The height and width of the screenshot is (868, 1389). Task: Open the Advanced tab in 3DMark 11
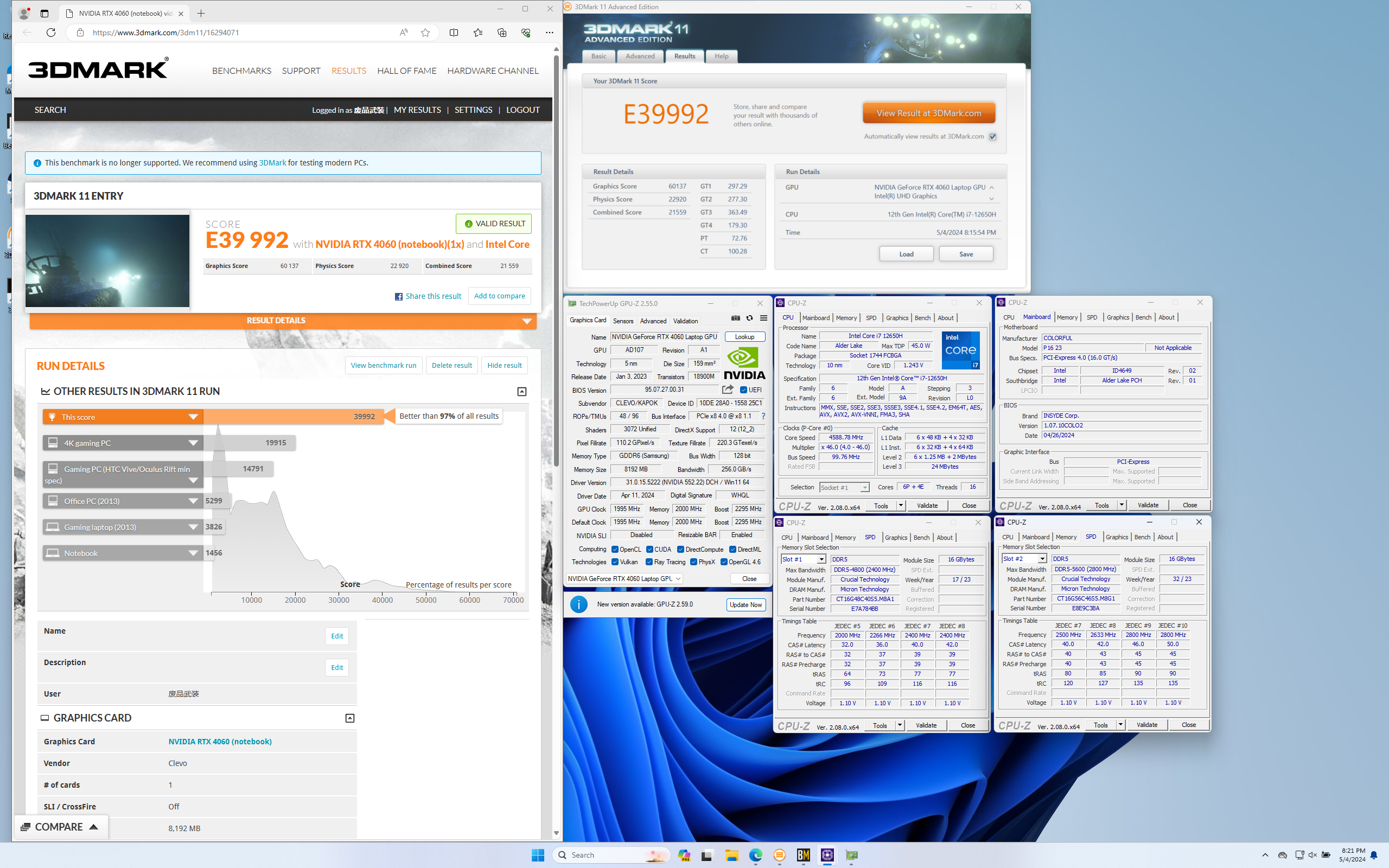pyautogui.click(x=640, y=56)
